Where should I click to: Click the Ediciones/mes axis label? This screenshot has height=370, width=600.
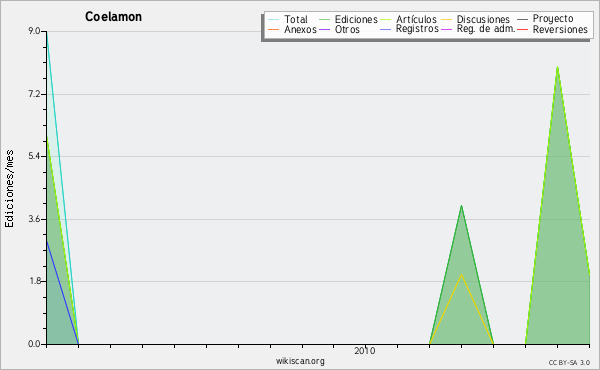tap(9, 189)
